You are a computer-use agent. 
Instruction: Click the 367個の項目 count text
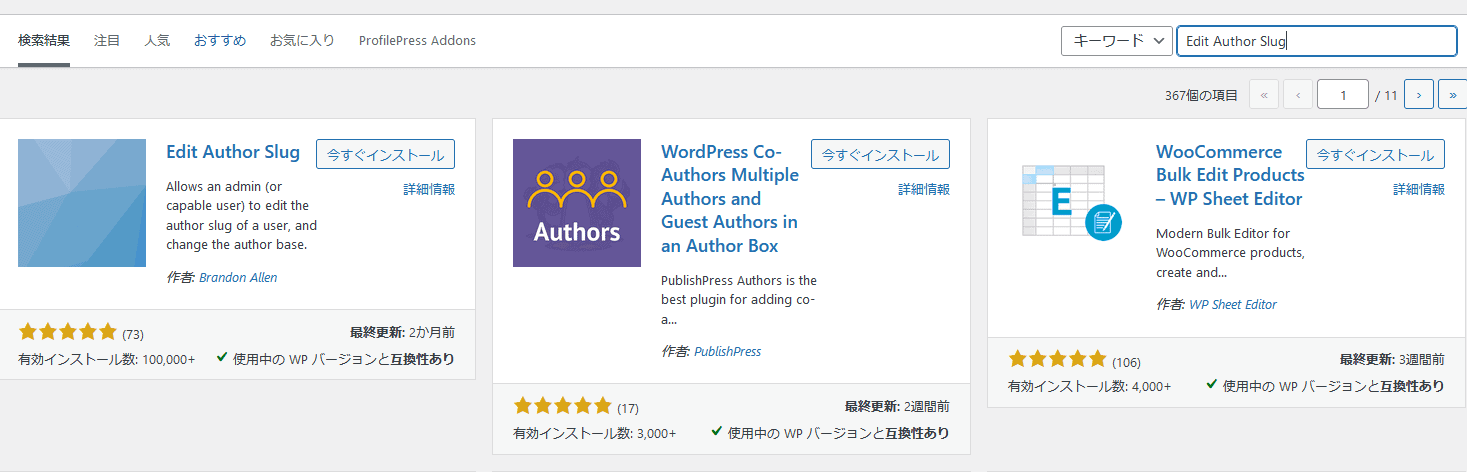1201,96
